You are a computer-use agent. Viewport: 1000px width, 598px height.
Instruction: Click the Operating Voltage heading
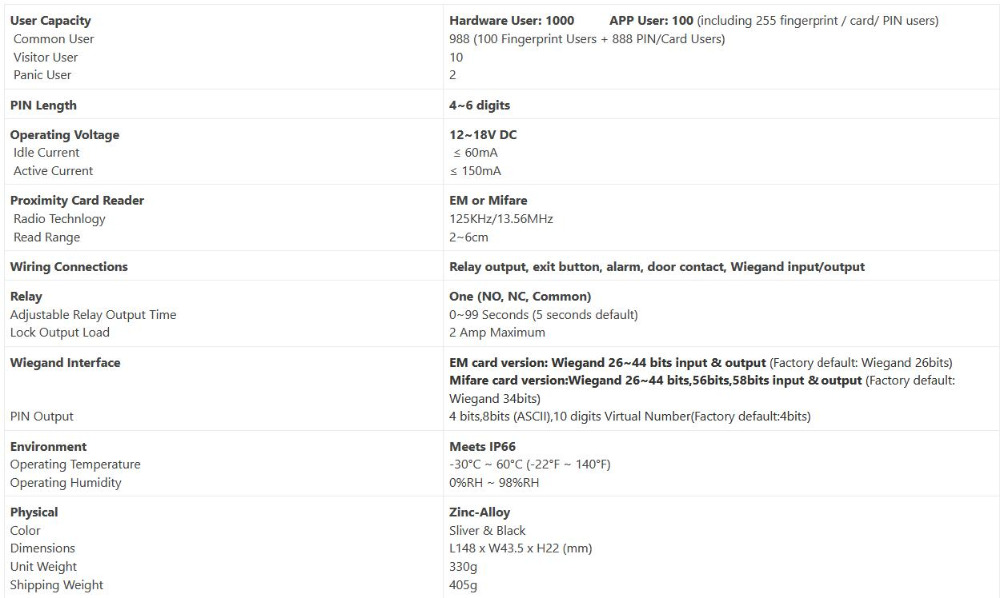(64, 135)
